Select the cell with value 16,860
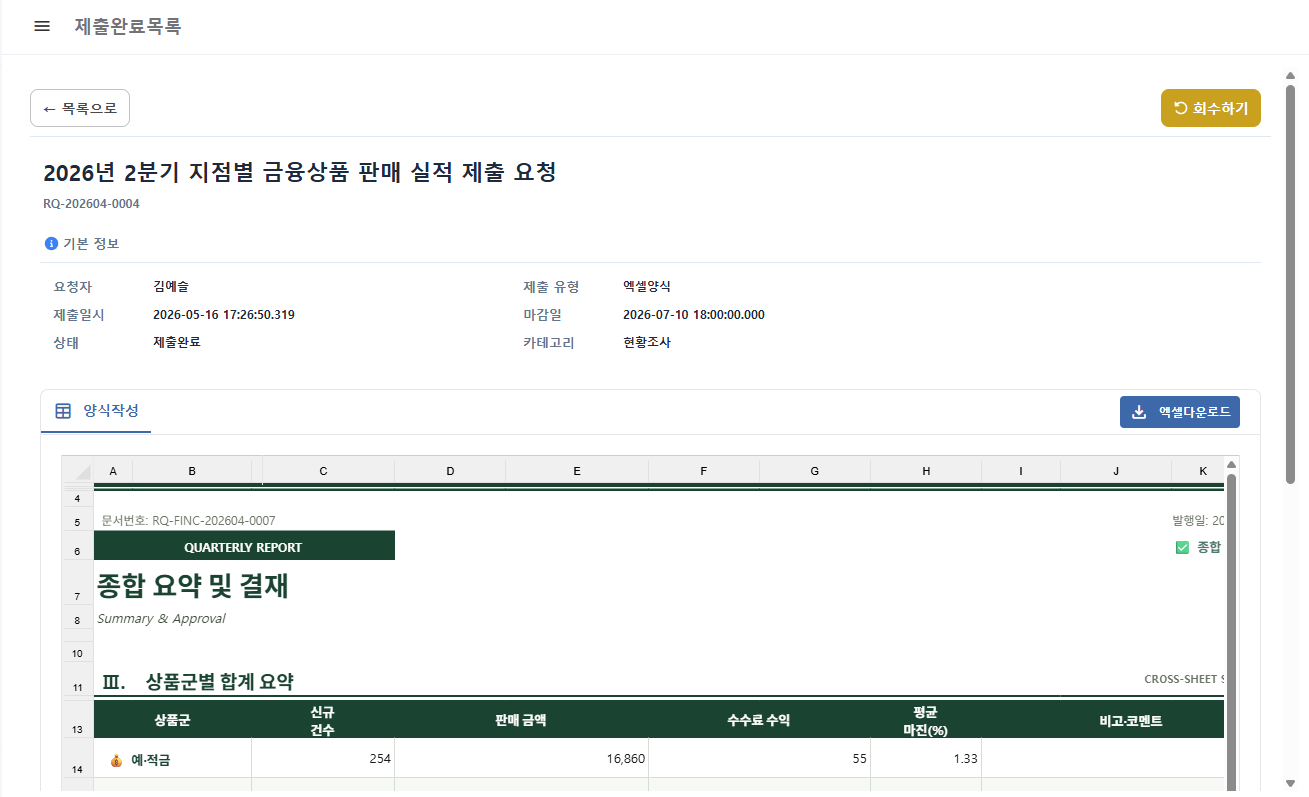This screenshot has width=1309, height=797. coord(522,760)
